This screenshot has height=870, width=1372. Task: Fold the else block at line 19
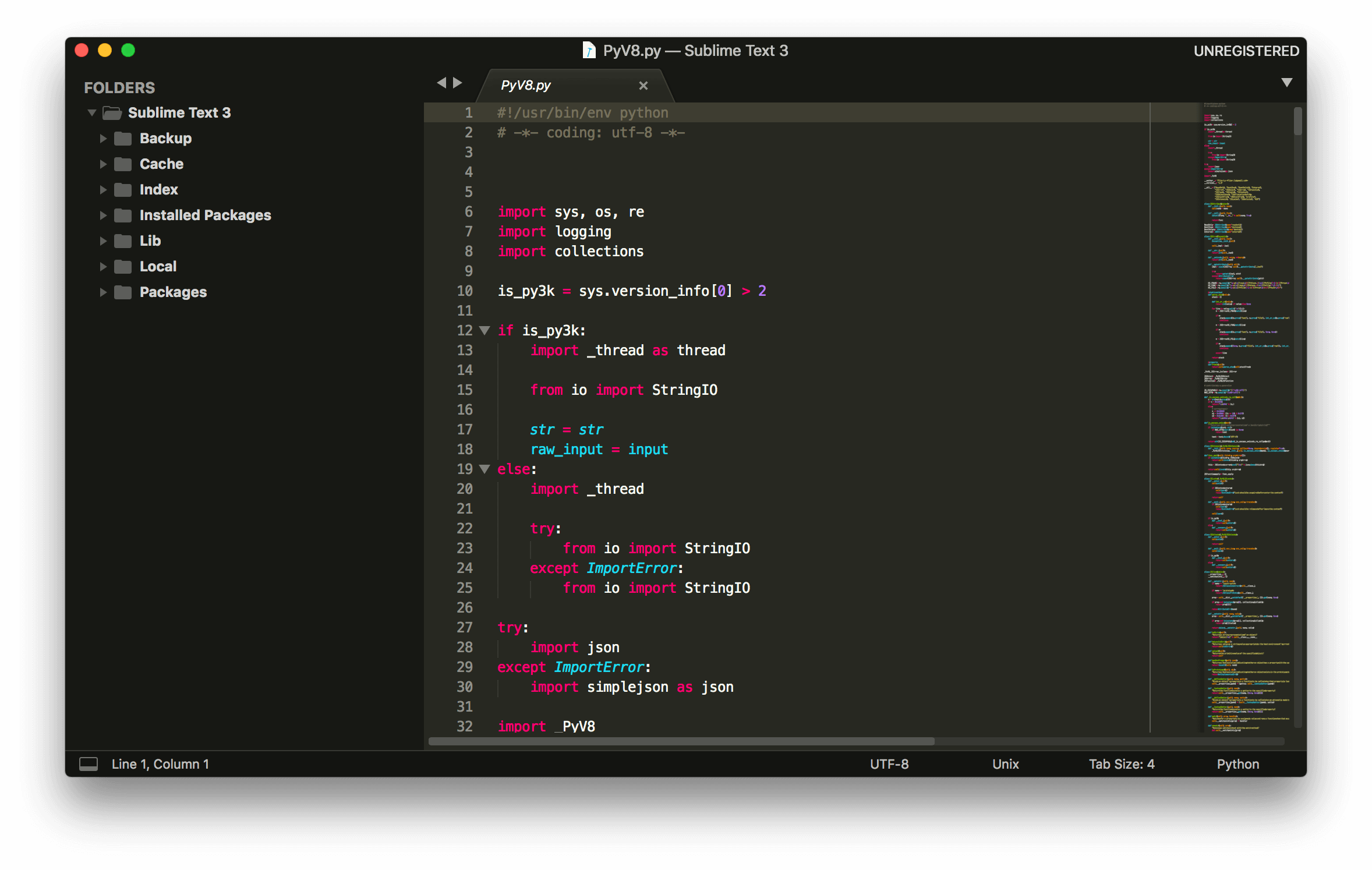[484, 469]
